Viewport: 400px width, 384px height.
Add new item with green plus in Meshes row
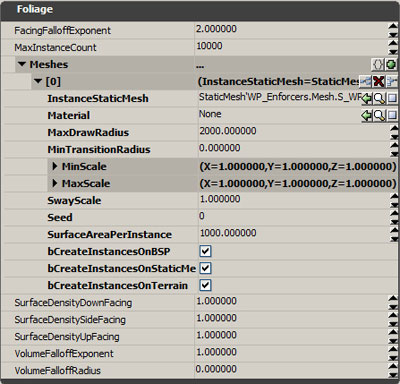[x=391, y=64]
